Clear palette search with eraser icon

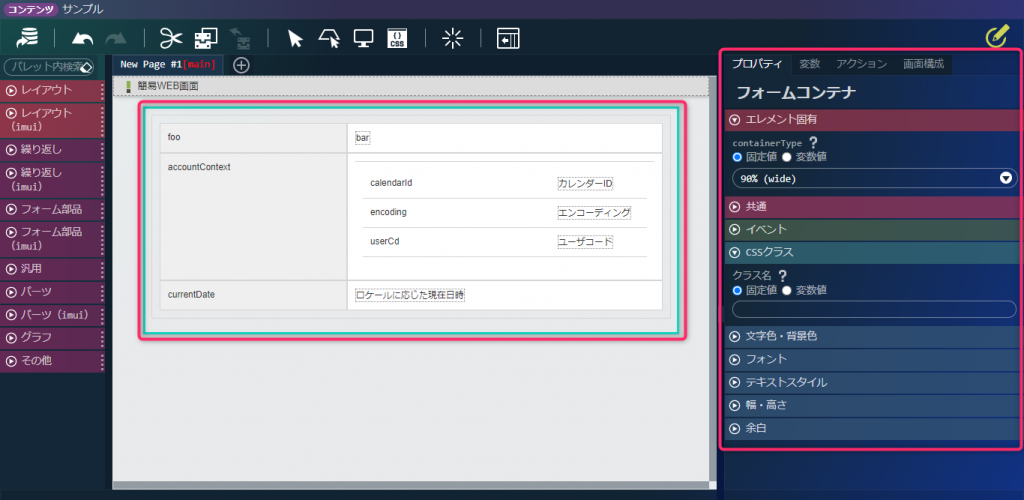coord(85,67)
